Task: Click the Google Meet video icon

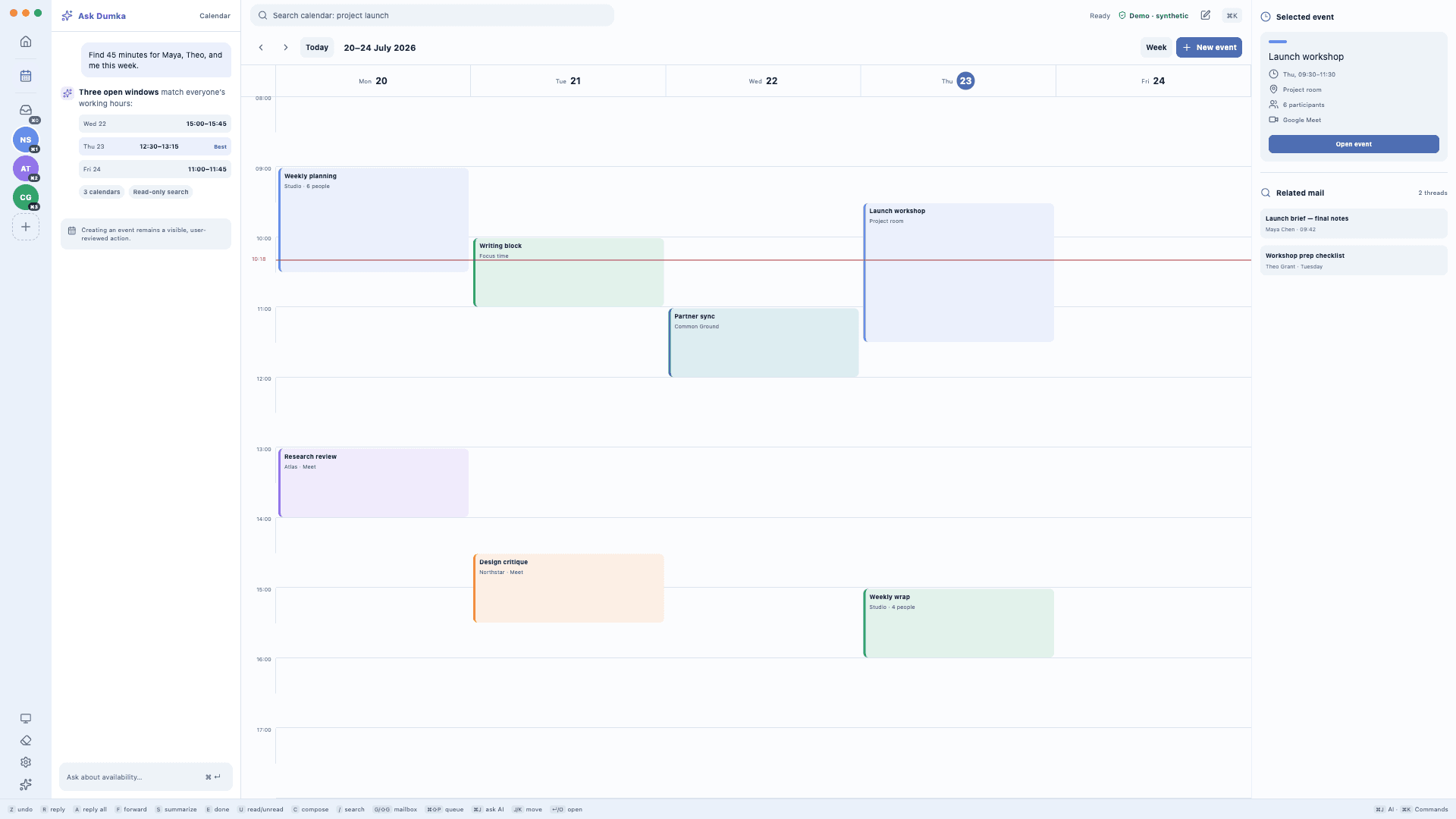Action: [x=1273, y=120]
